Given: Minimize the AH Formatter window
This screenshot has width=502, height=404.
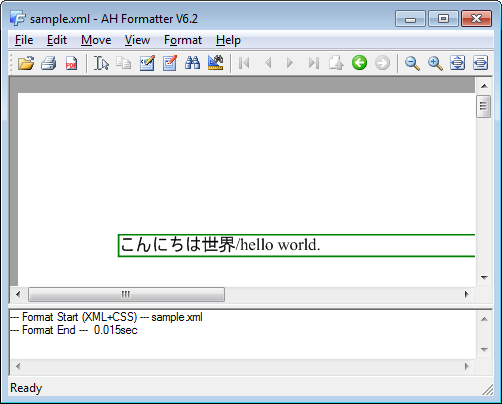Looking at the screenshot, I should point(410,18).
